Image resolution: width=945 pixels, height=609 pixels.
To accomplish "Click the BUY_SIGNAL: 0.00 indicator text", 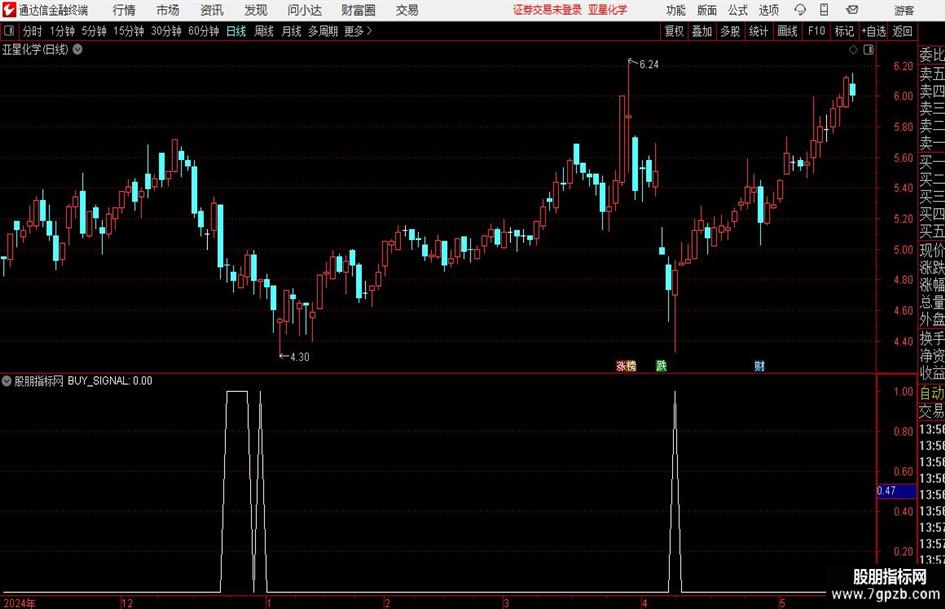I will coord(110,381).
